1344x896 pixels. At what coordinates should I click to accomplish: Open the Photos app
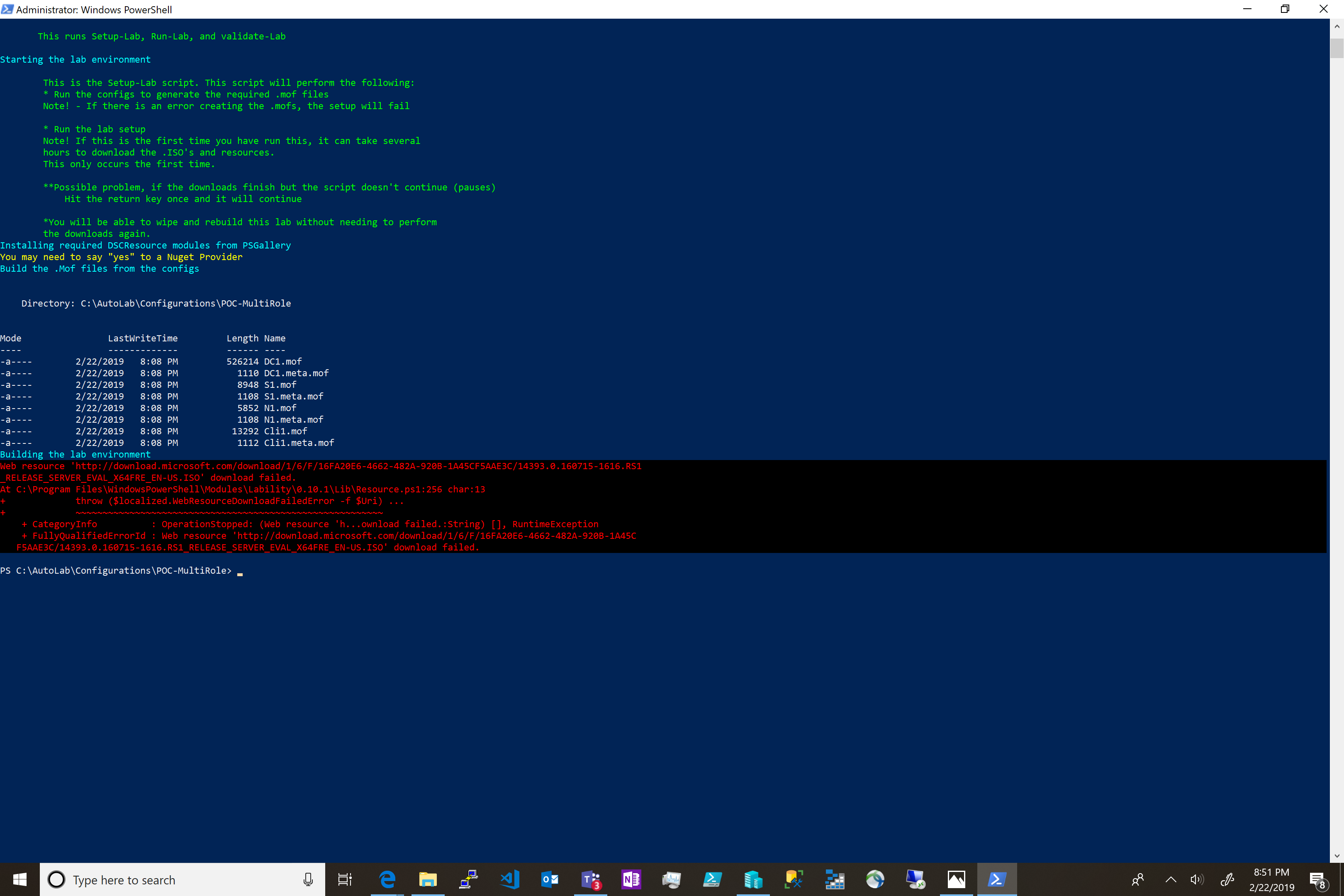click(957, 880)
